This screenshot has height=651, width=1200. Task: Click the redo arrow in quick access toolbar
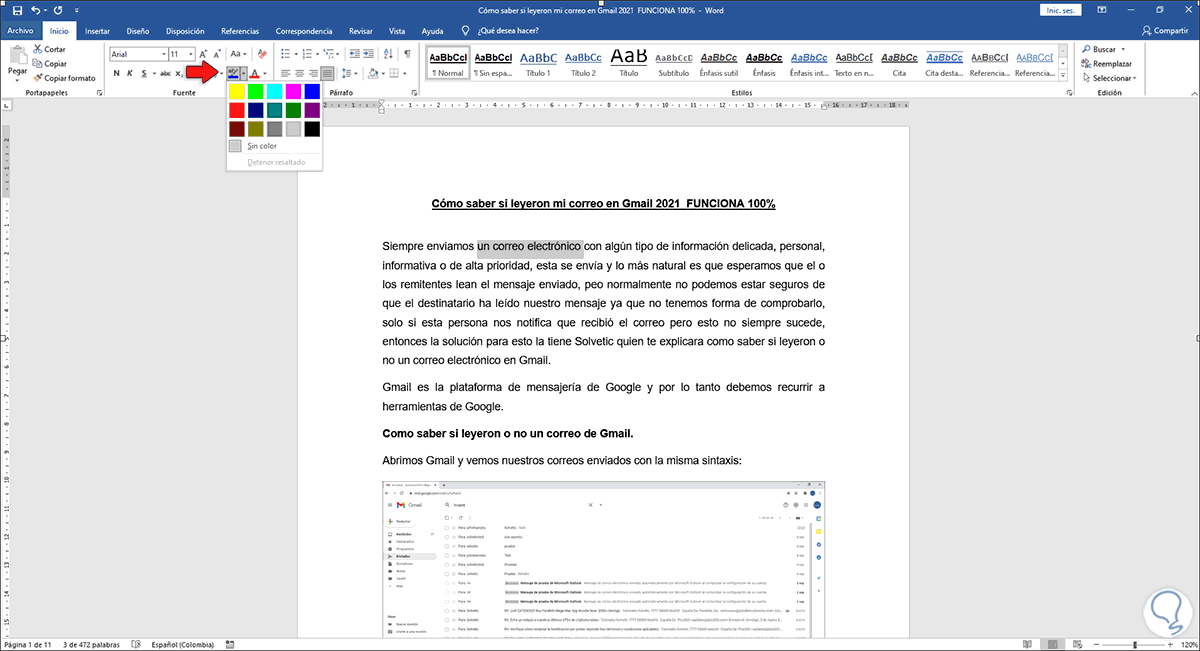(x=60, y=10)
